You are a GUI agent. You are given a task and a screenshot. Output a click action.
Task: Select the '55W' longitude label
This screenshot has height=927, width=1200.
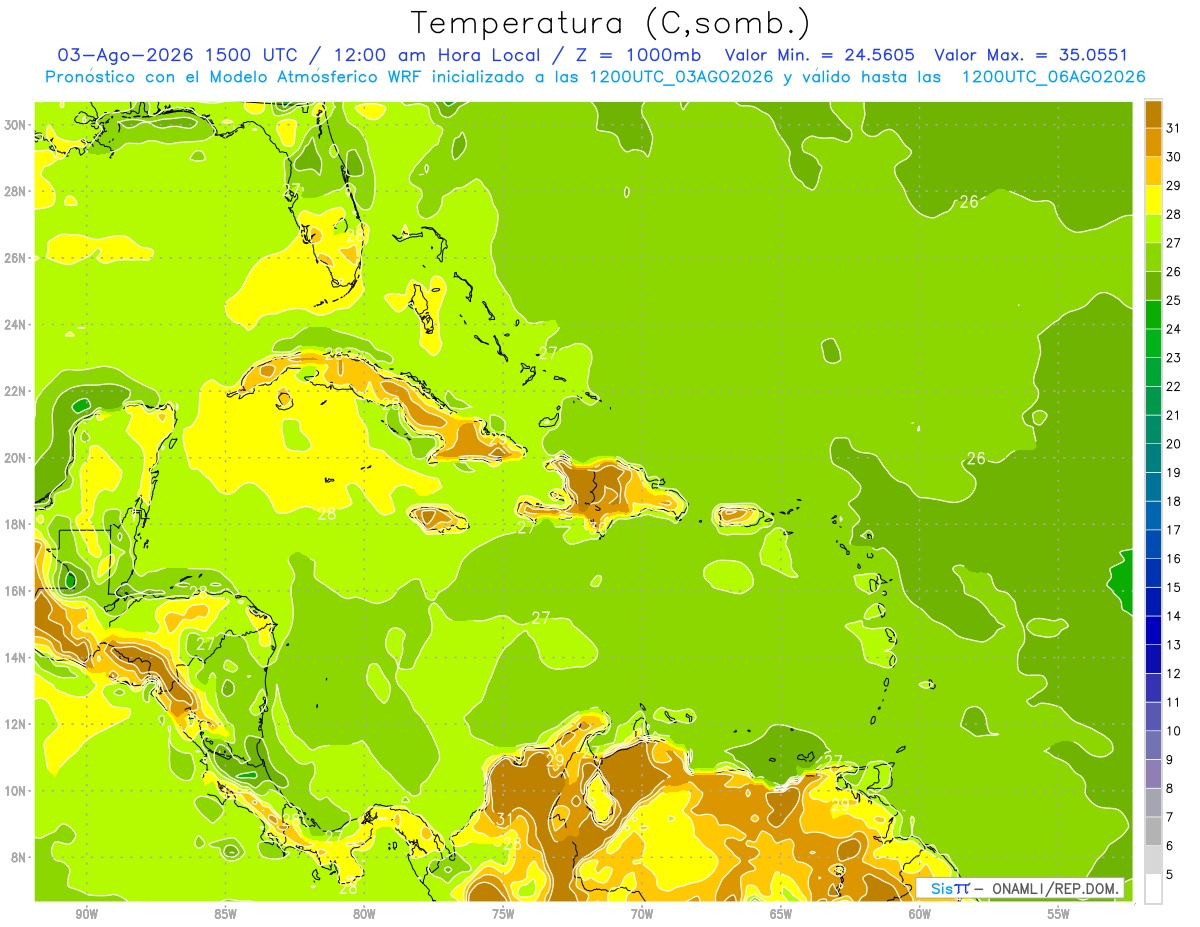coord(1059,914)
